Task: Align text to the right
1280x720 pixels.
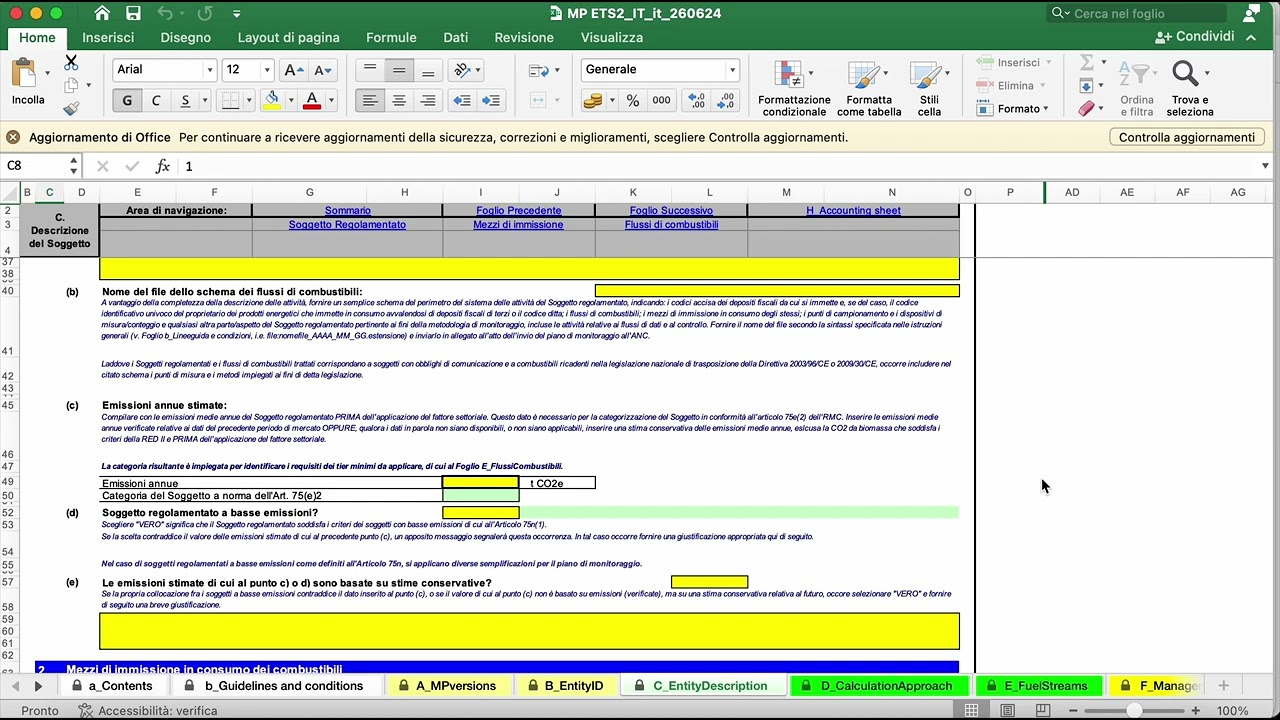Action: (428, 101)
